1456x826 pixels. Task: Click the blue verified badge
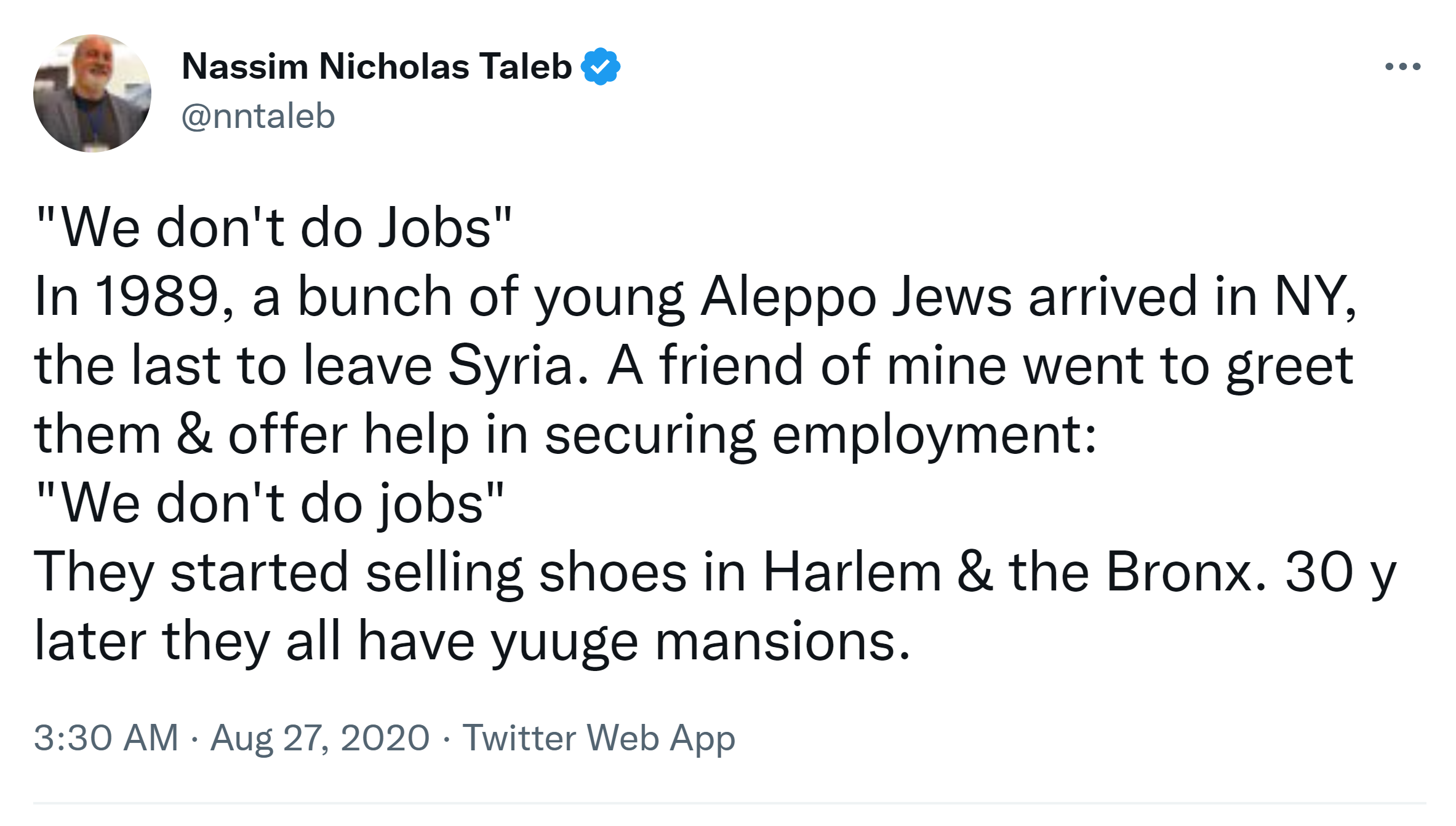tap(601, 66)
